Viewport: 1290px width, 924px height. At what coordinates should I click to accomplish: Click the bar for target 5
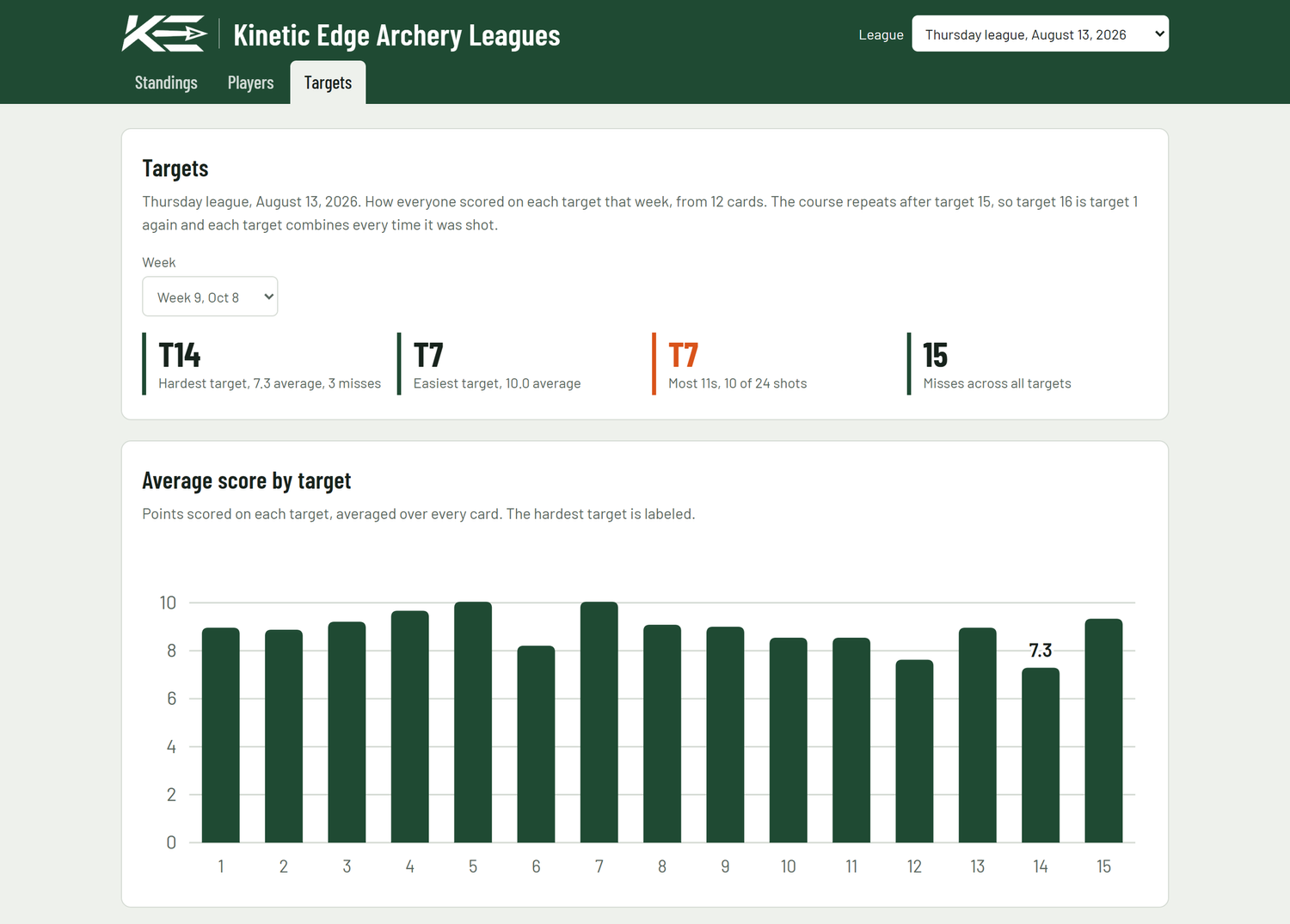click(x=473, y=722)
